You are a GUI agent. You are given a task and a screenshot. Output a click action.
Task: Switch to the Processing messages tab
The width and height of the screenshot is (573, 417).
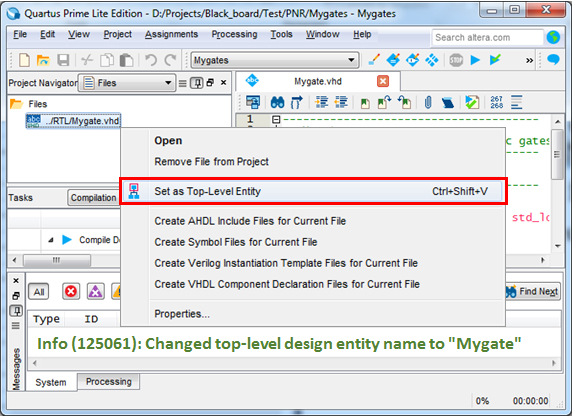click(x=109, y=382)
